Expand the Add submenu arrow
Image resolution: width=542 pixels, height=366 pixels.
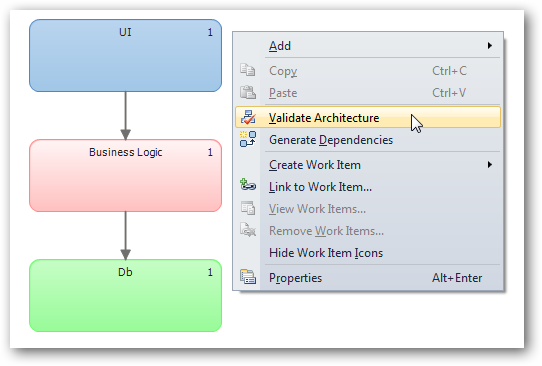click(489, 46)
